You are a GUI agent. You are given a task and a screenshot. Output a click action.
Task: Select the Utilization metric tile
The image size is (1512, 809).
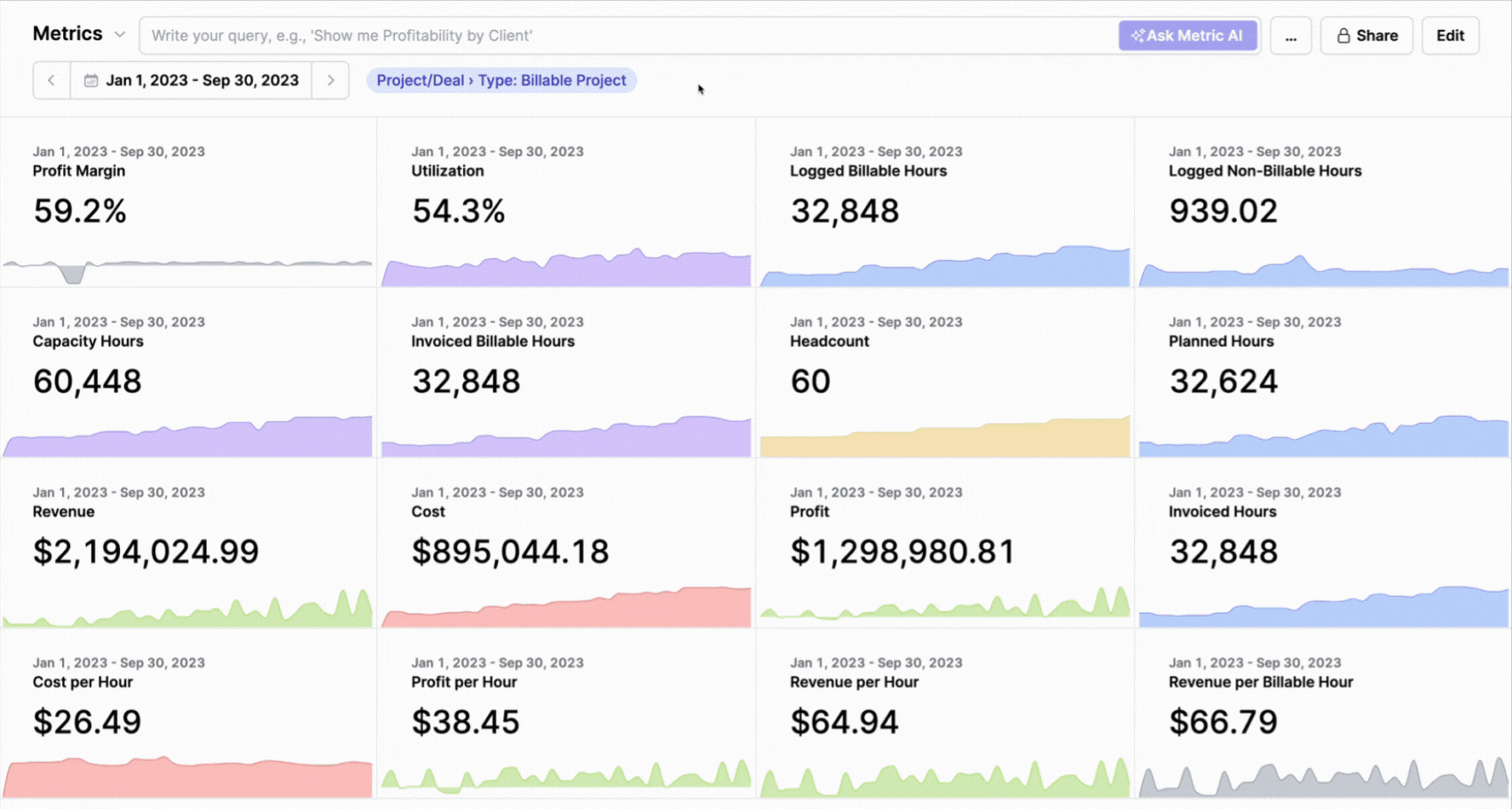point(565,200)
